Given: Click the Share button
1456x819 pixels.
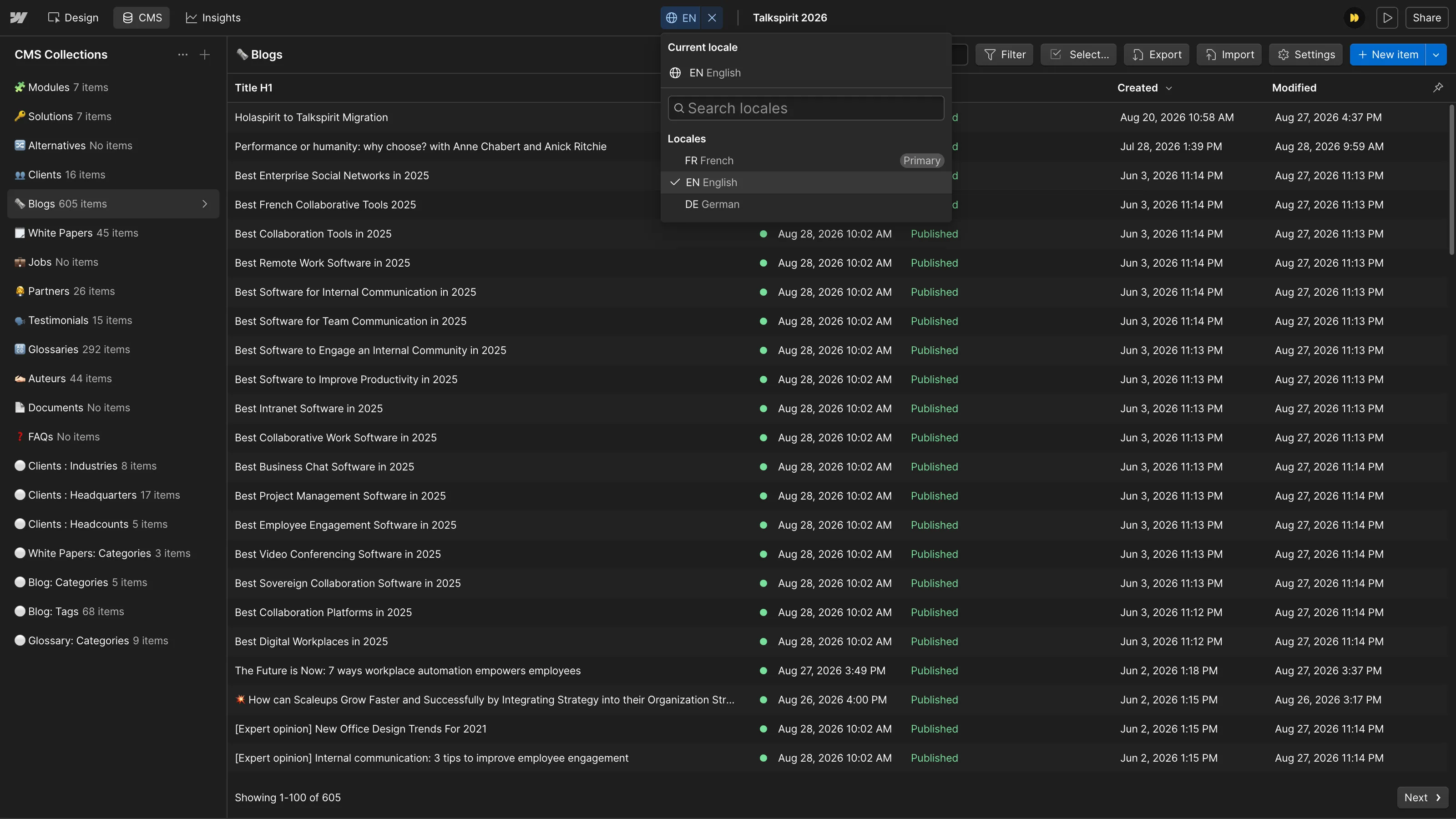Looking at the screenshot, I should pyautogui.click(x=1426, y=18).
